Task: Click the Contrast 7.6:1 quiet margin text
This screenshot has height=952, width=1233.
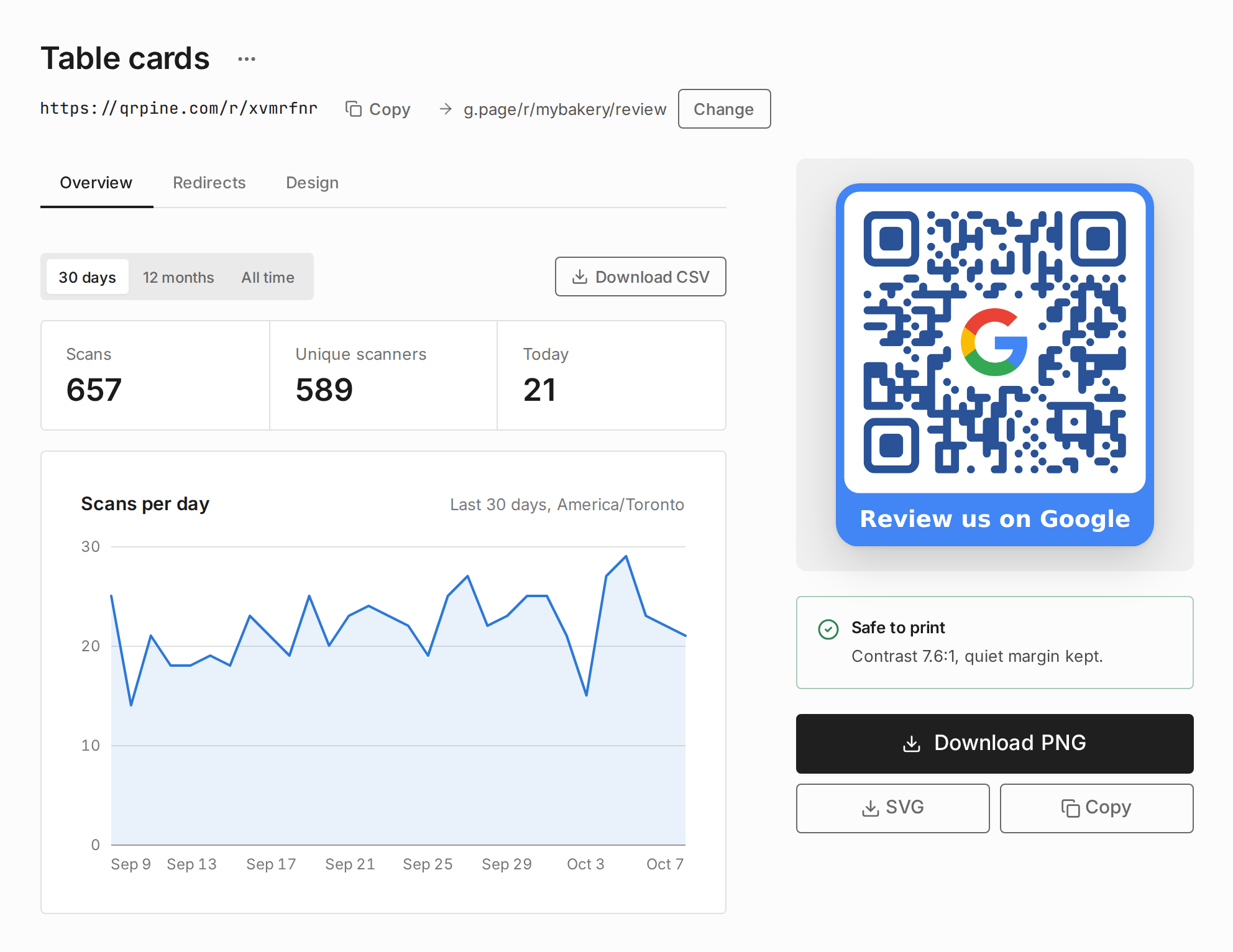Action: pos(977,656)
